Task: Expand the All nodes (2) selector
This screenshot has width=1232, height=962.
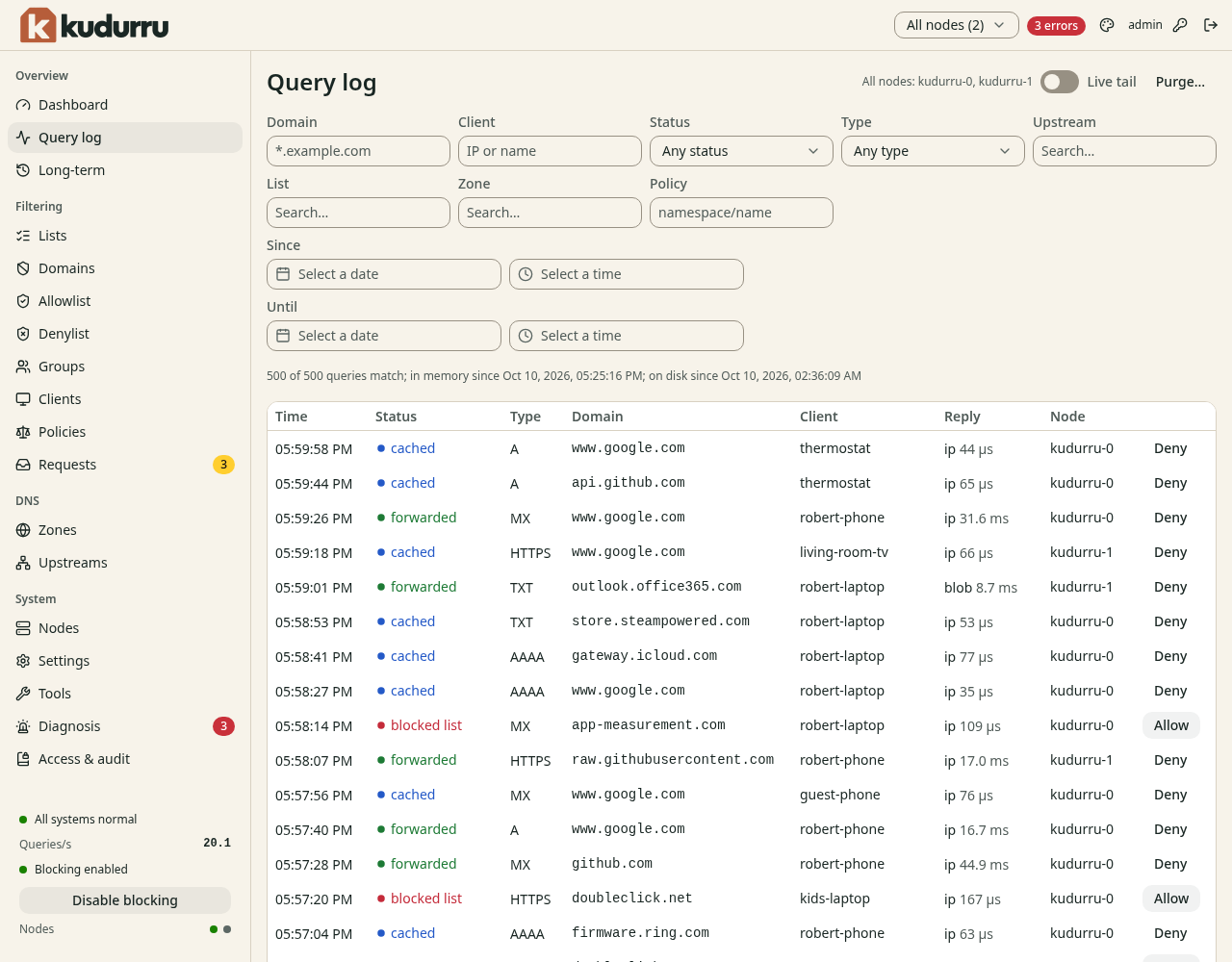Action: [x=957, y=25]
